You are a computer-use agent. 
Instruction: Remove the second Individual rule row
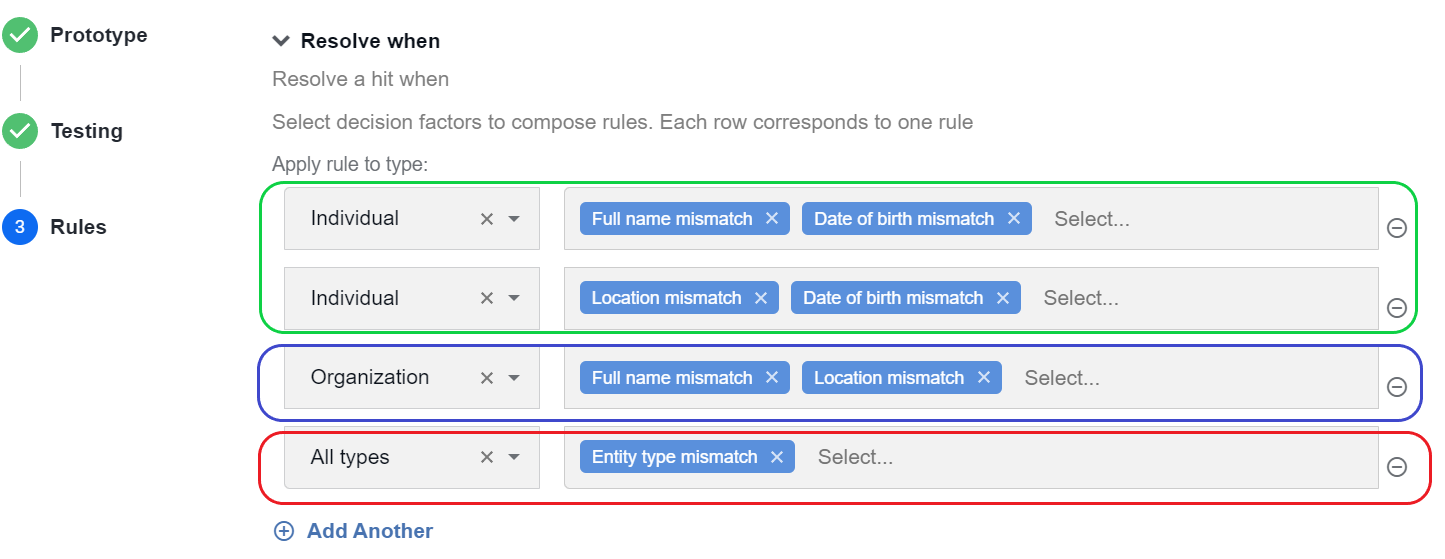click(x=1397, y=308)
